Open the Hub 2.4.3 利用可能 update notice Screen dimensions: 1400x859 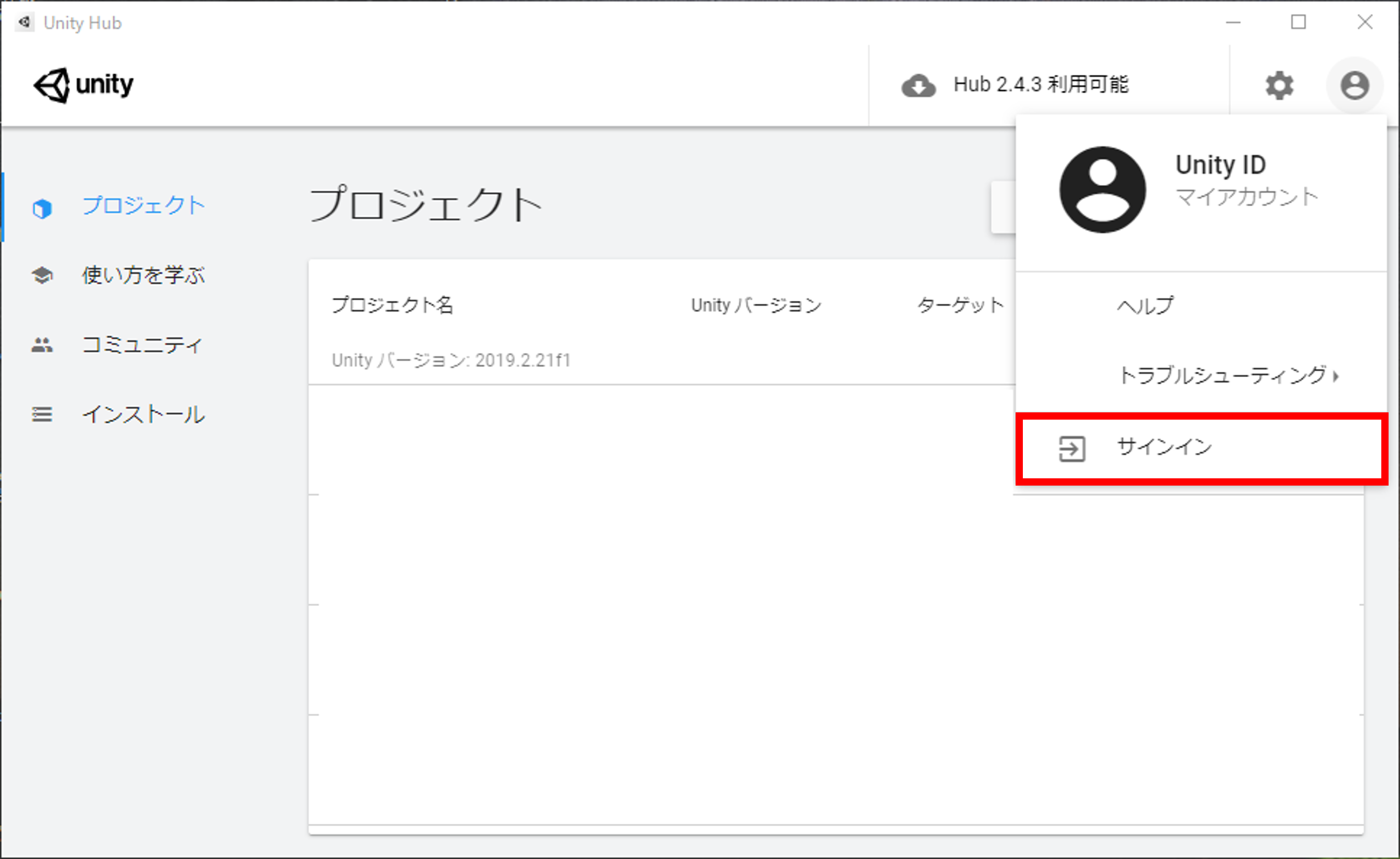[x=1041, y=85]
